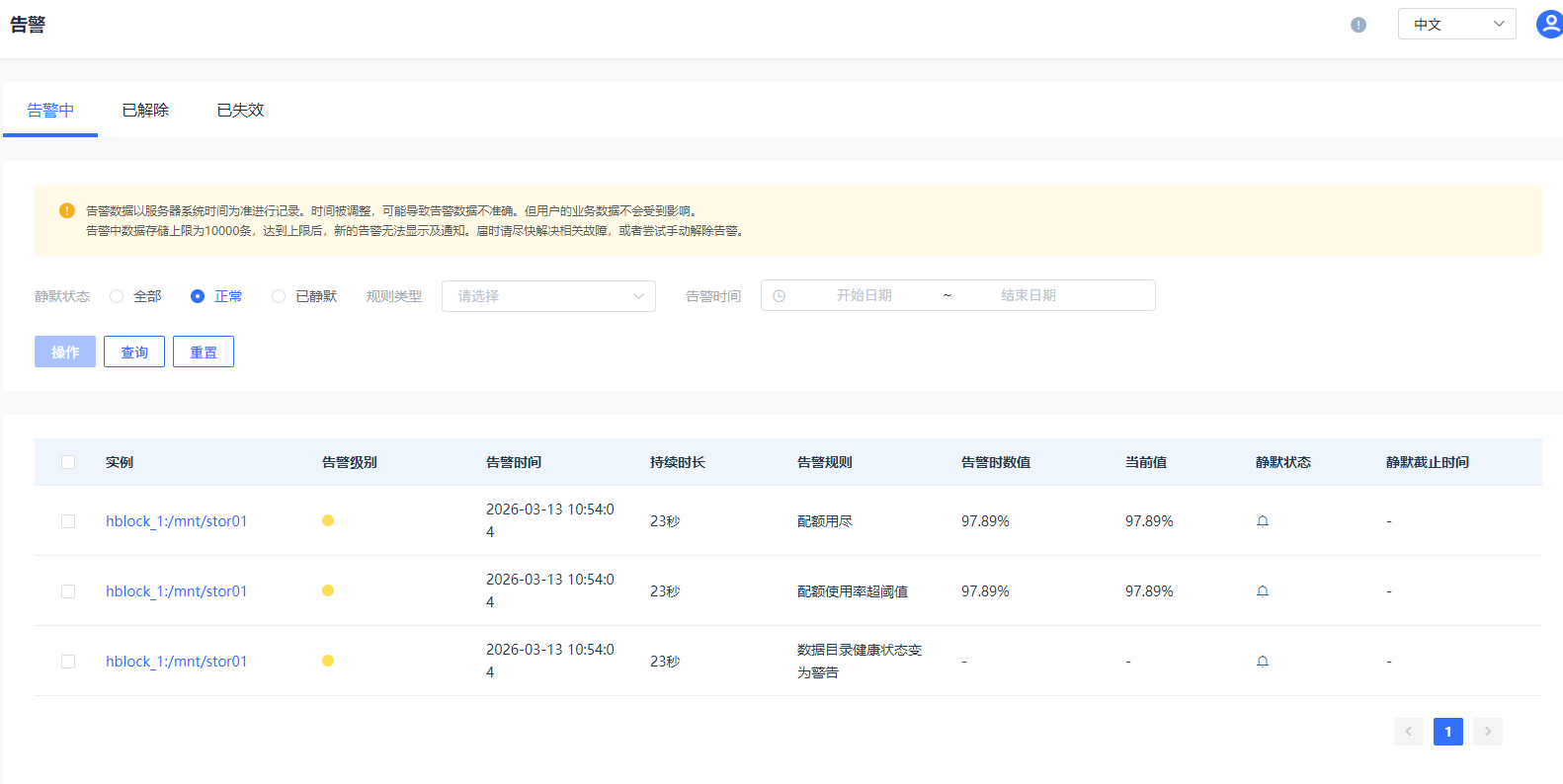Screen dimensions: 1563x784
Task: Go to the previous page arrow
Action: (1408, 732)
